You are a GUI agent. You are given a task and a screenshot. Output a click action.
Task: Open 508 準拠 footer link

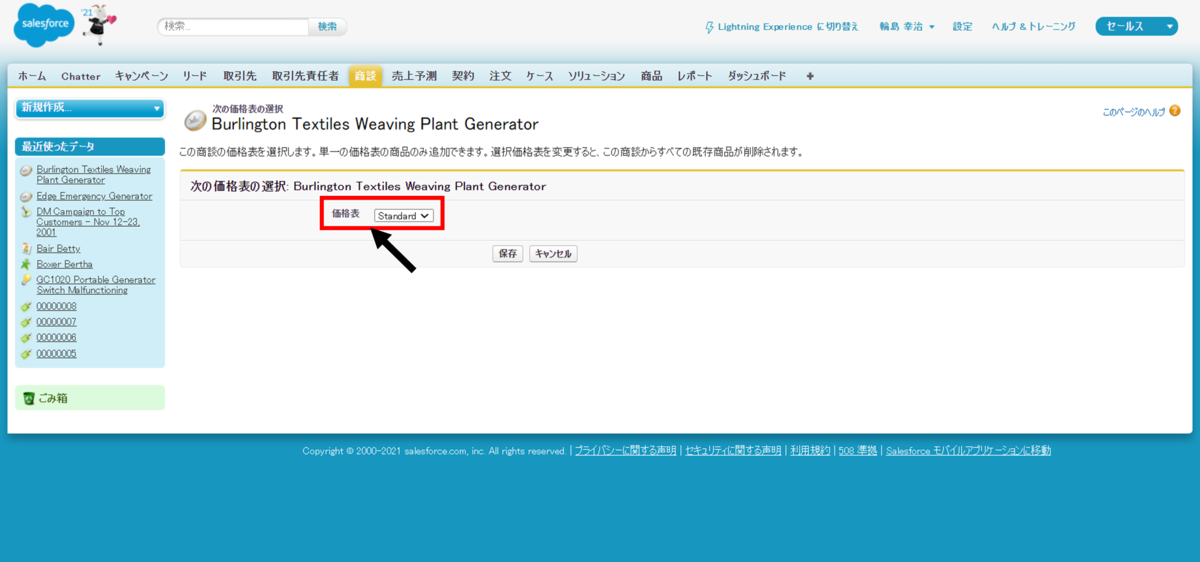858,451
